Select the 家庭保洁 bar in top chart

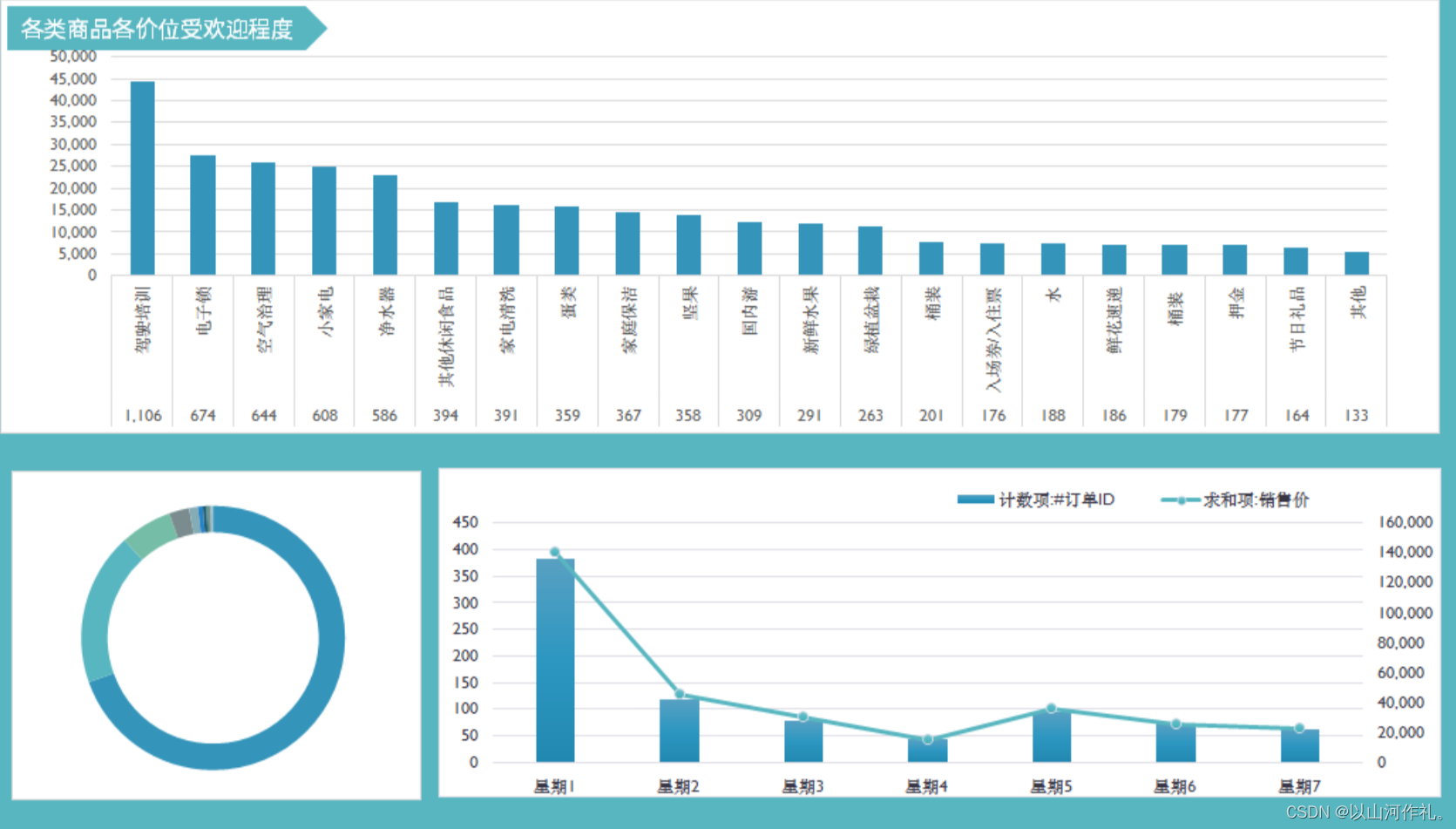pyautogui.click(x=627, y=244)
